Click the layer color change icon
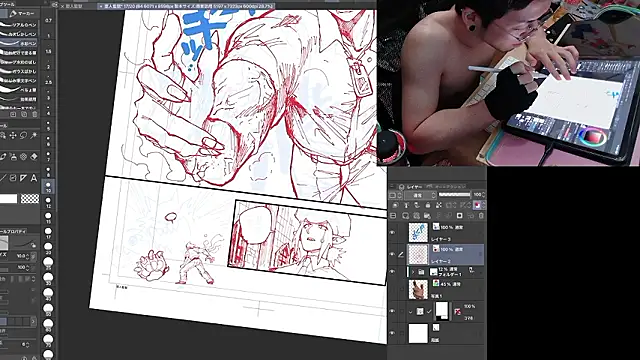The width and height of the screenshot is (640, 360). click(x=477, y=205)
